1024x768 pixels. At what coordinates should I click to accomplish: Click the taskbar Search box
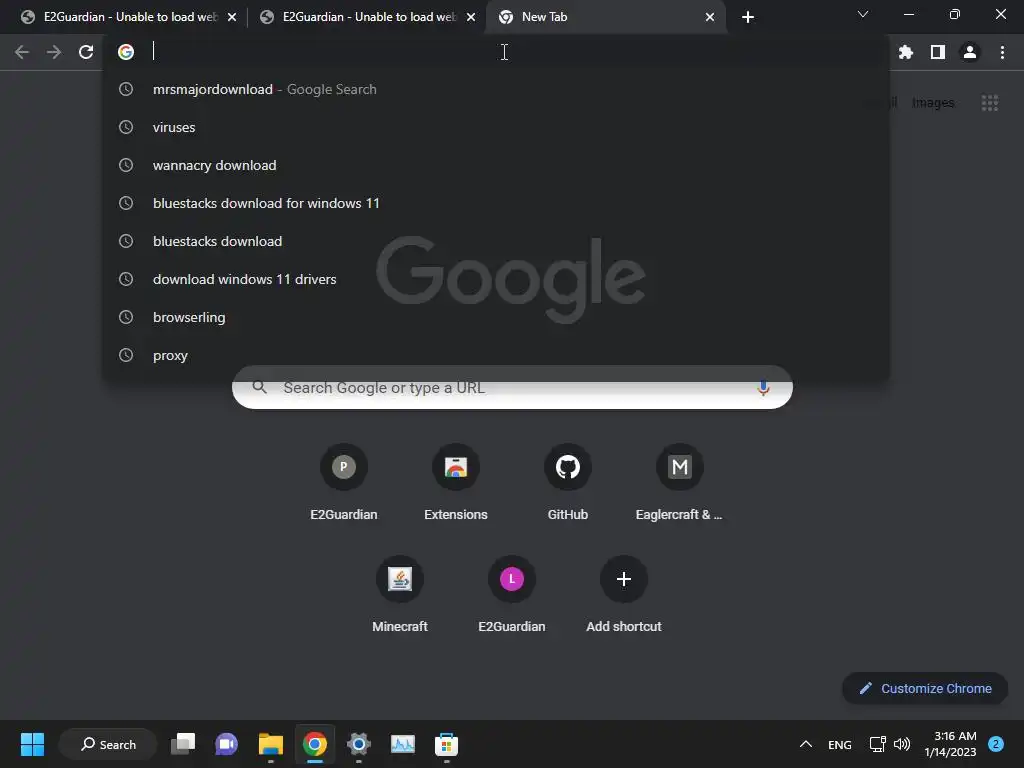coord(108,744)
